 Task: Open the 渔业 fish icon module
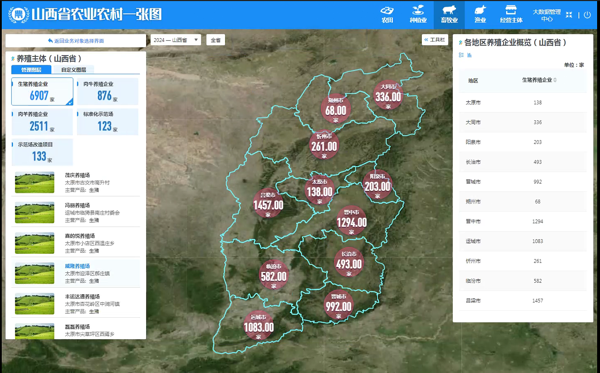[x=480, y=15]
